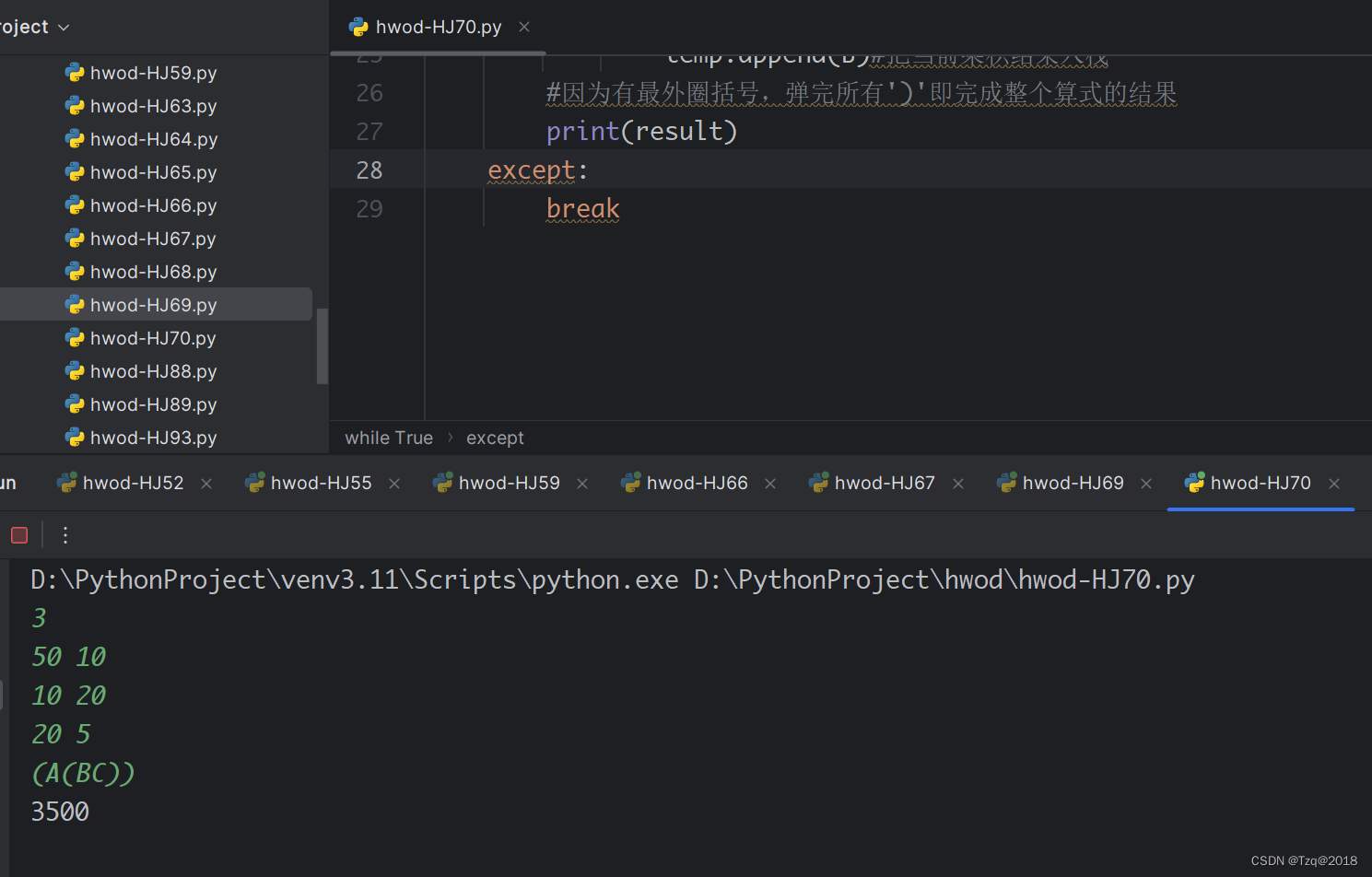Image resolution: width=1372 pixels, height=877 pixels.
Task: Open hwod-HJ70.py from the project tree
Action: (x=153, y=338)
